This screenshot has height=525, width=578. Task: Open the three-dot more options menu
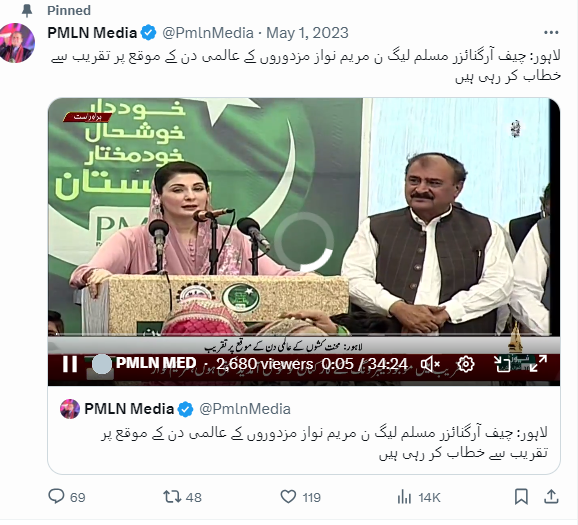click(x=551, y=33)
